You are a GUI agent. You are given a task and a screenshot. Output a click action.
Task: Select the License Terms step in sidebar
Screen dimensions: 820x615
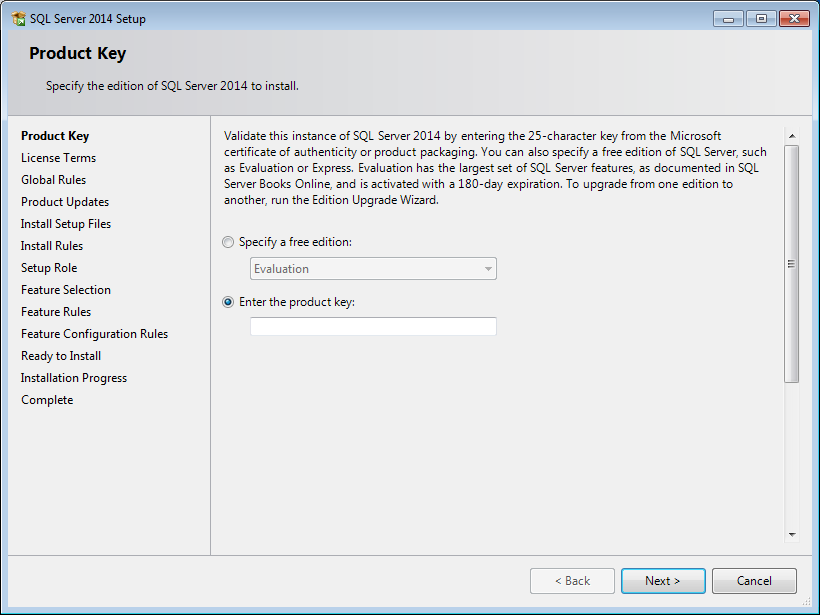[x=58, y=158]
